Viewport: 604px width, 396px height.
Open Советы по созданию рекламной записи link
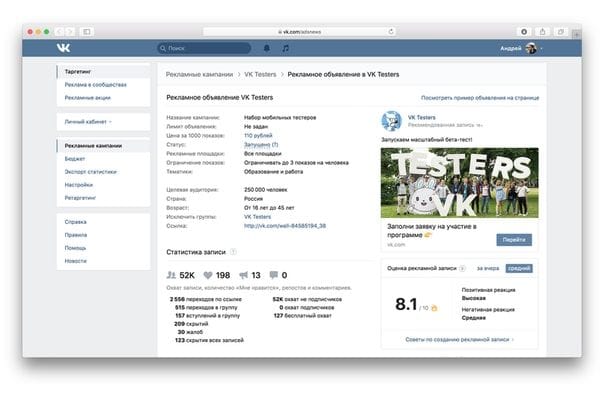coord(459,339)
